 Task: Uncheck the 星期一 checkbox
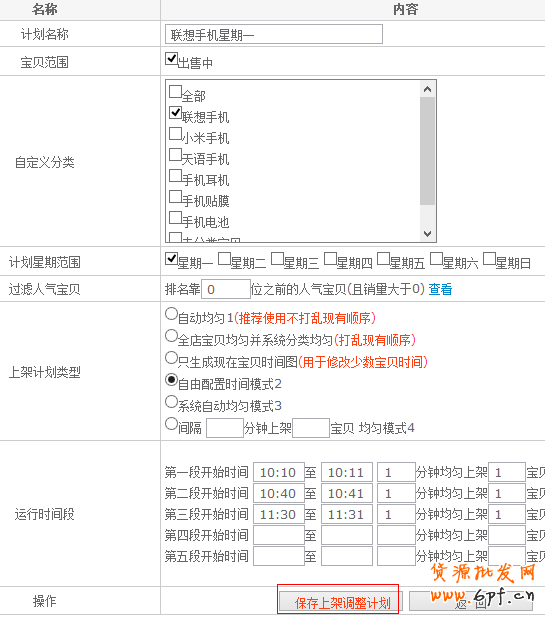(x=171, y=259)
